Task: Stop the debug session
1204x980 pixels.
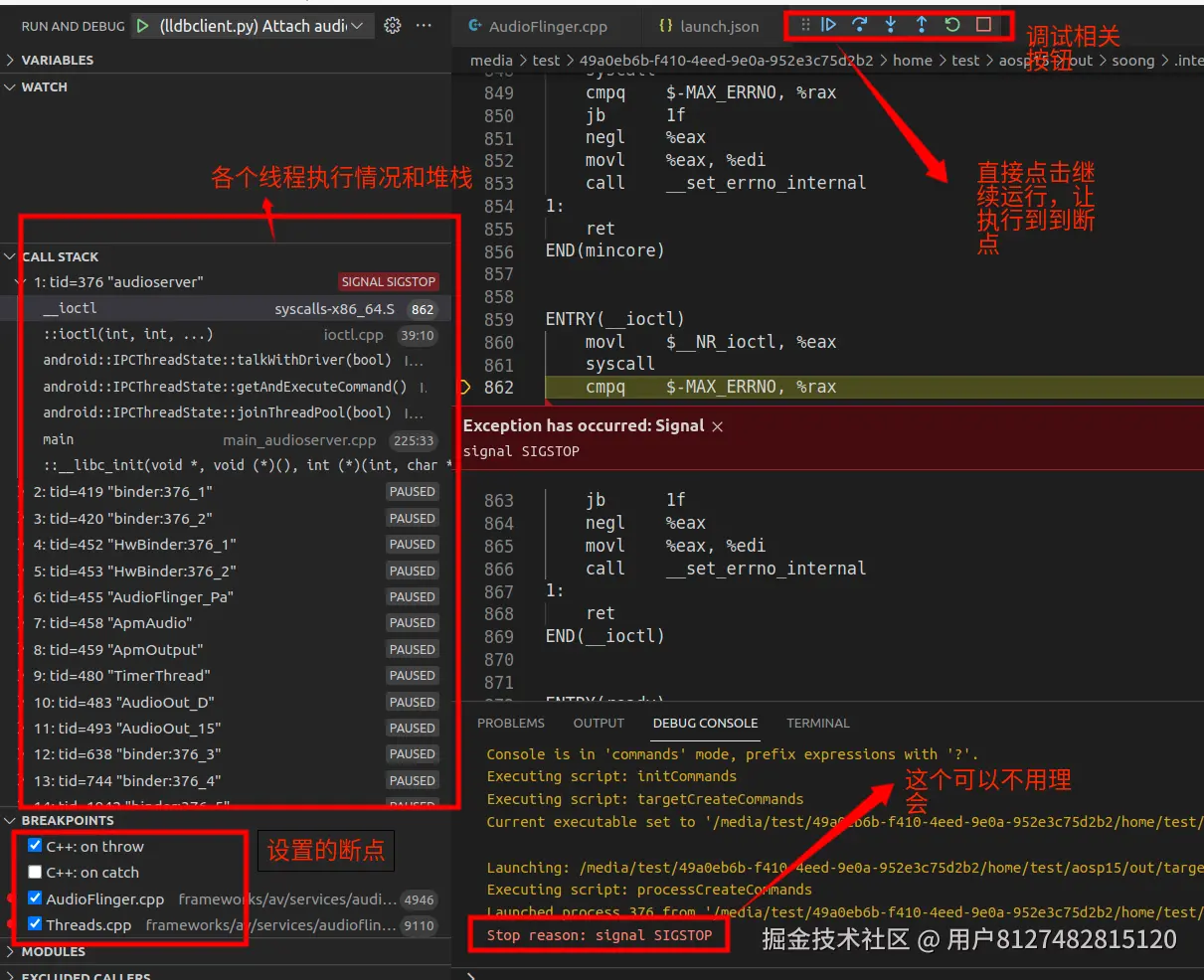Action: click(983, 25)
